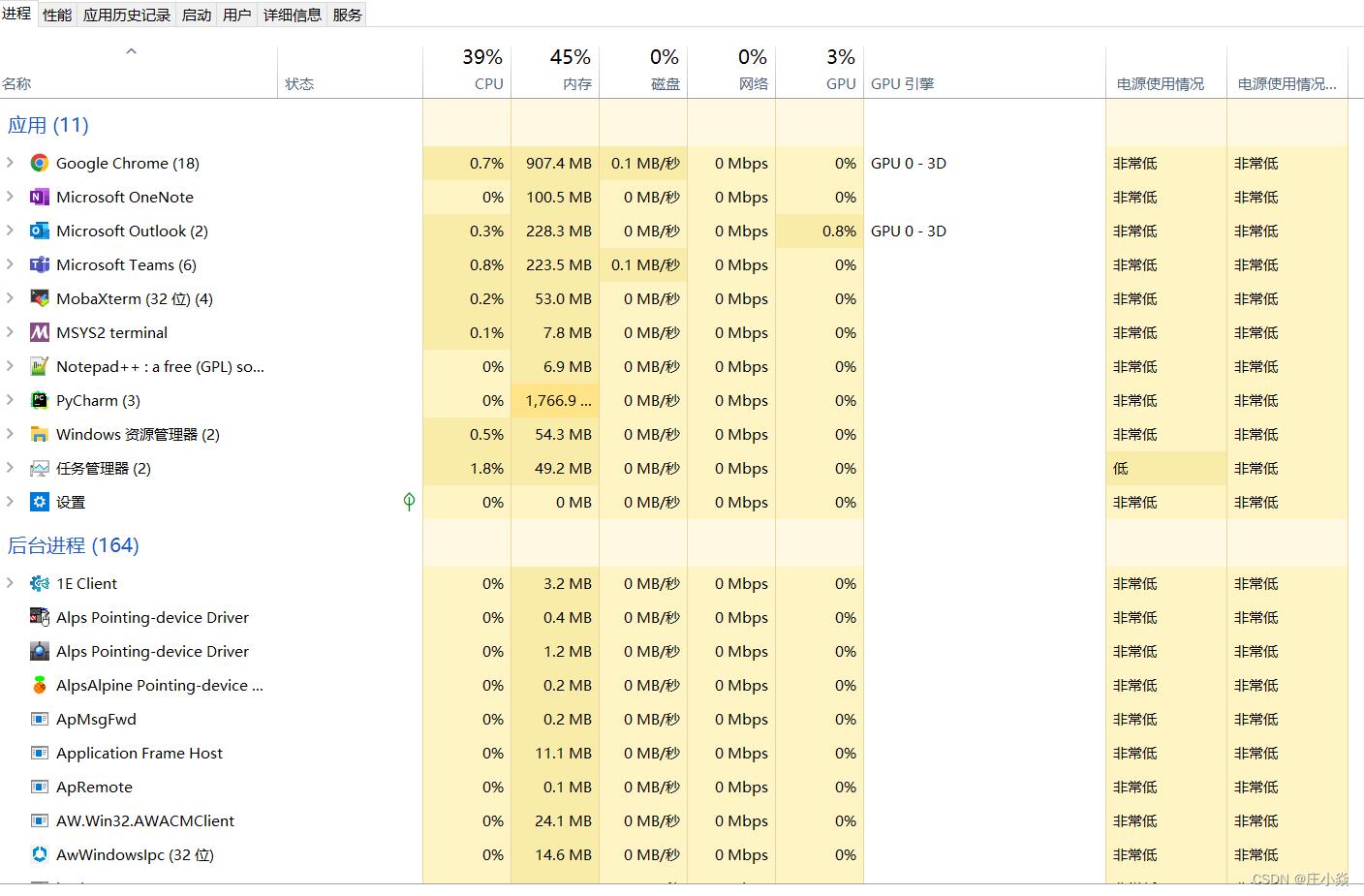The width and height of the screenshot is (1364, 896).
Task: Click the AwWindowsIpc icon
Action: point(39,854)
